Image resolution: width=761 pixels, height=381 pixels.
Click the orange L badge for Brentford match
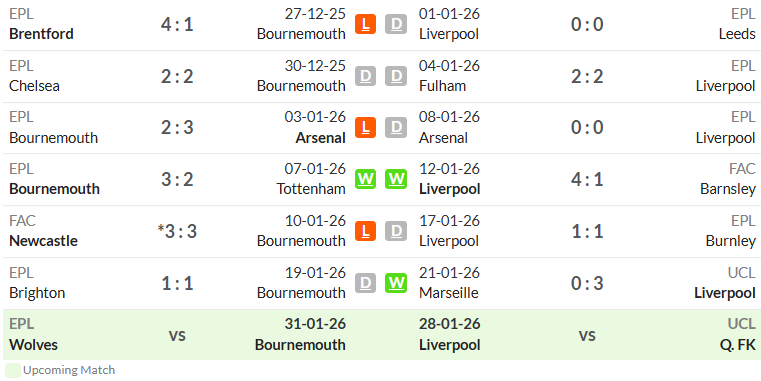365,24
